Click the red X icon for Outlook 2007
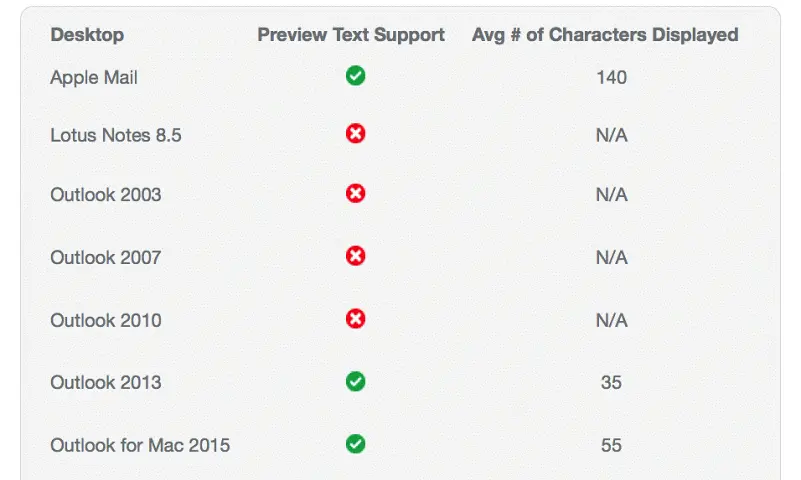The height and width of the screenshot is (480, 801). click(x=356, y=256)
